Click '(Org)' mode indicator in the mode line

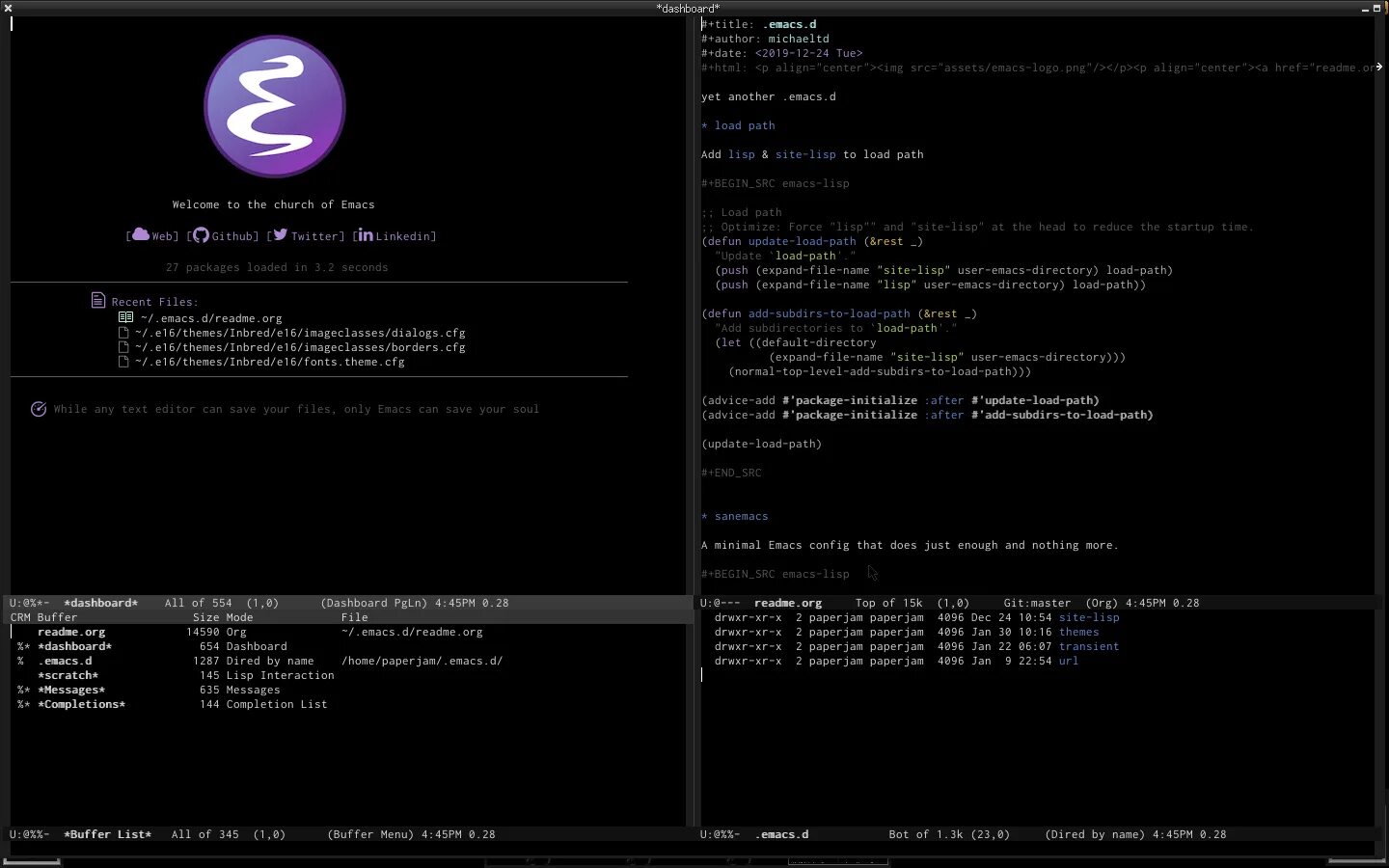click(x=1102, y=603)
